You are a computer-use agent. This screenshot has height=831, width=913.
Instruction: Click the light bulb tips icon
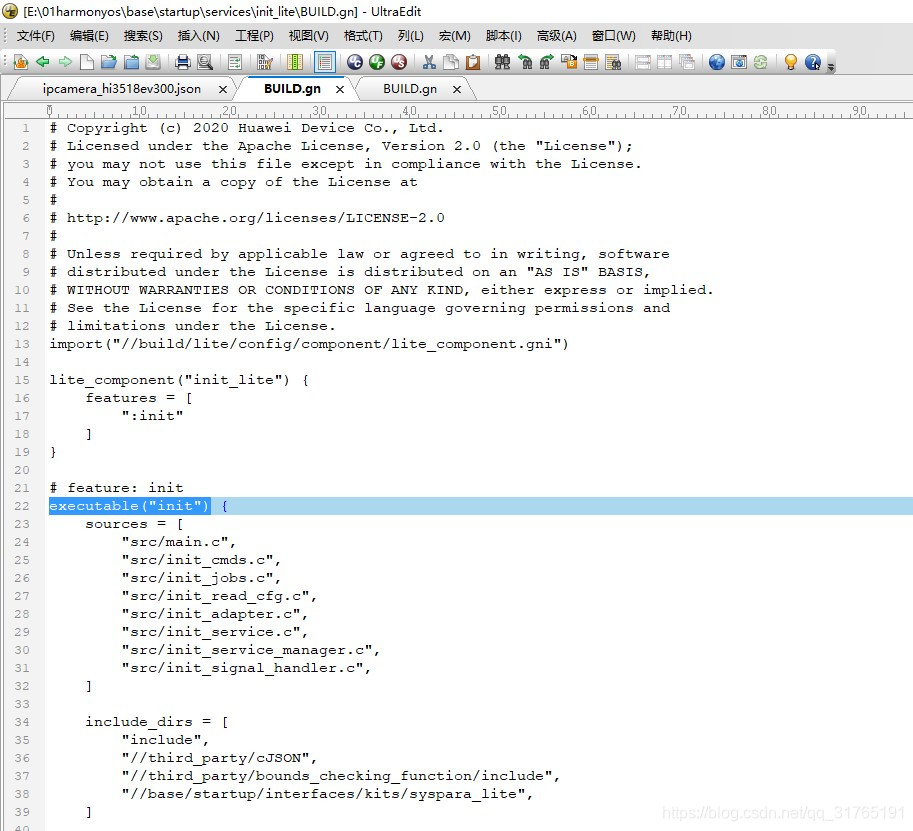[791, 61]
